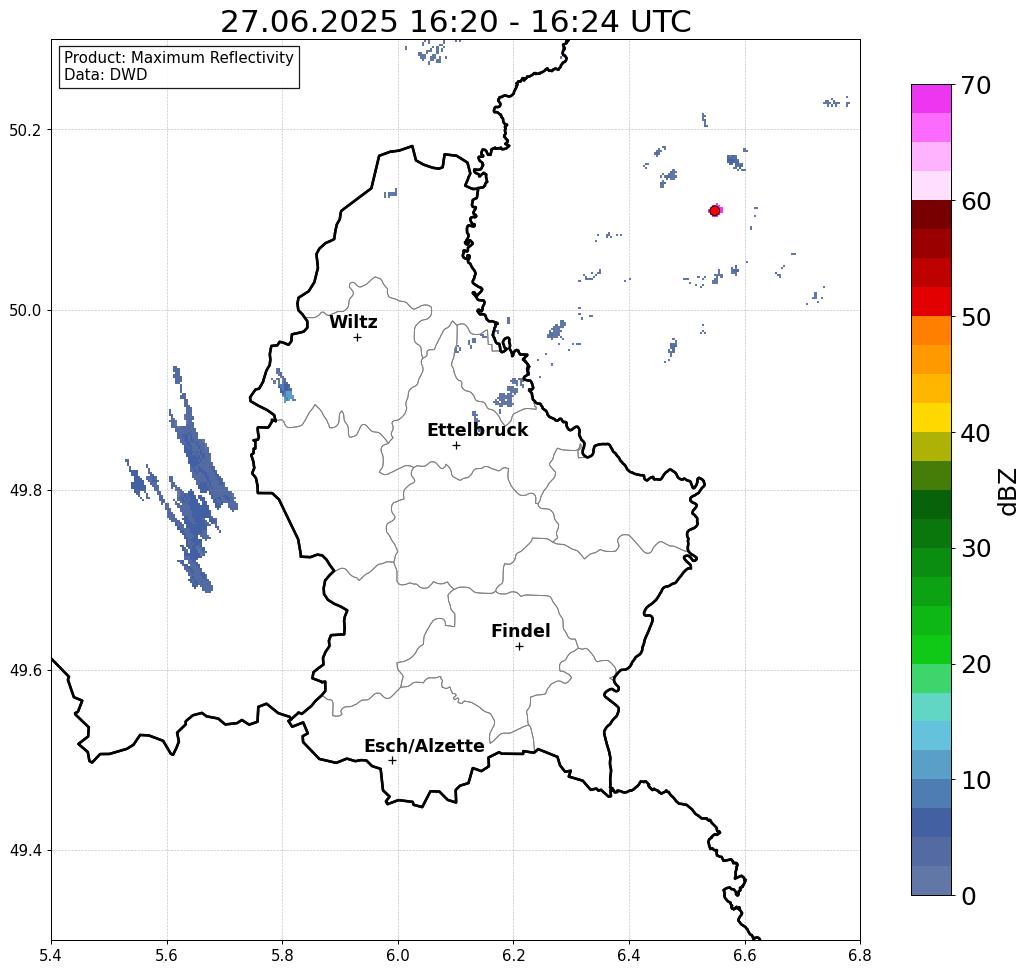Click the dBZ colorbar label

coord(1007,491)
